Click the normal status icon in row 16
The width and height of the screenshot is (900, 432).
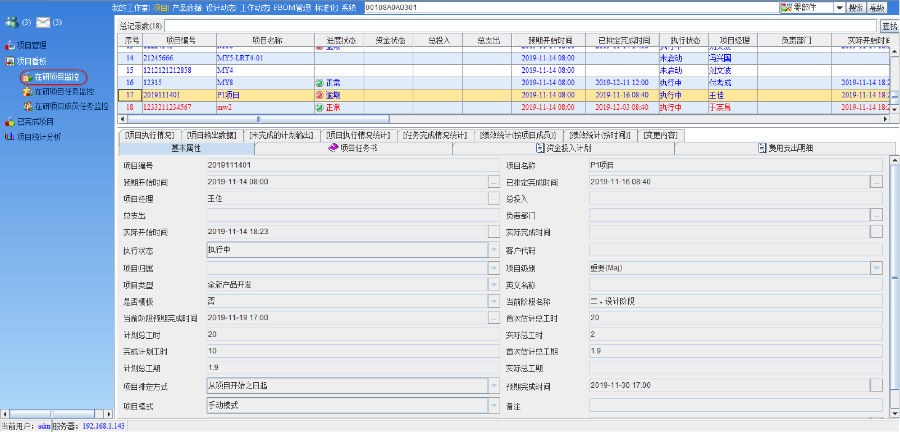tap(319, 82)
